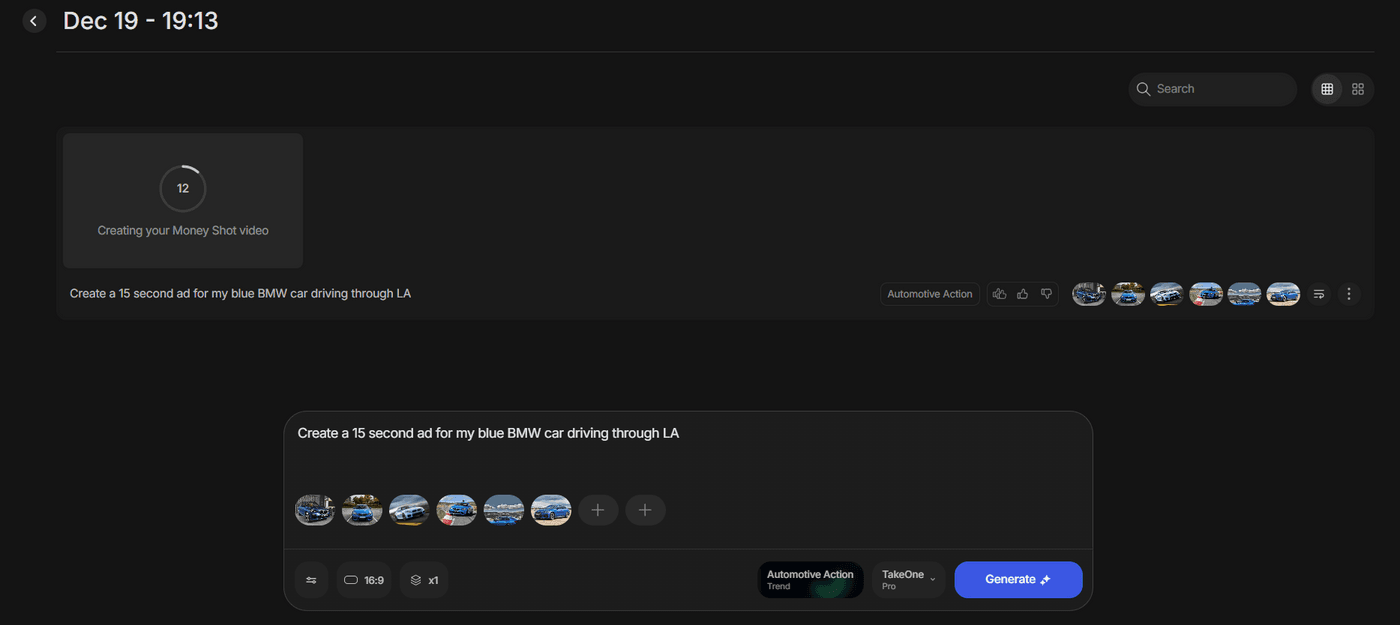This screenshot has height=625, width=1400.
Task: Click the wrap-text icon beside result thumbnails
Action: (x=1319, y=294)
